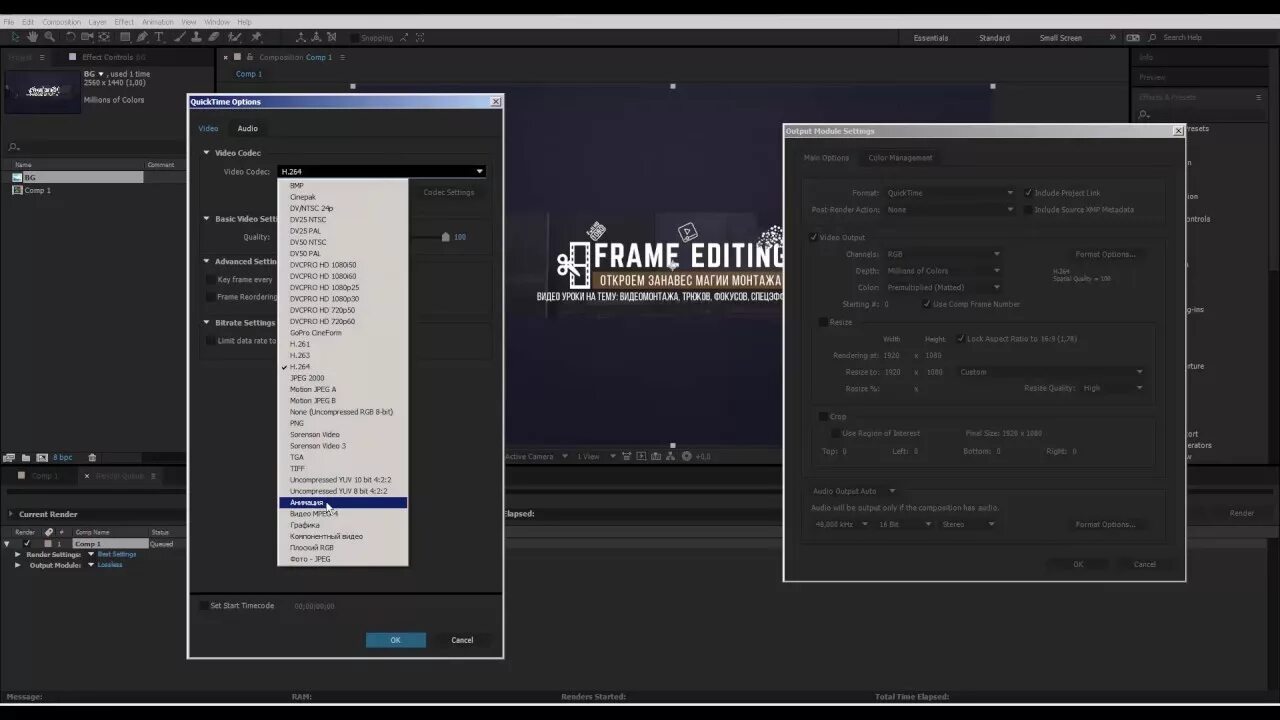Toggle Render checkbox for Comp 1 queue item
The image size is (1280, 720).
point(27,544)
